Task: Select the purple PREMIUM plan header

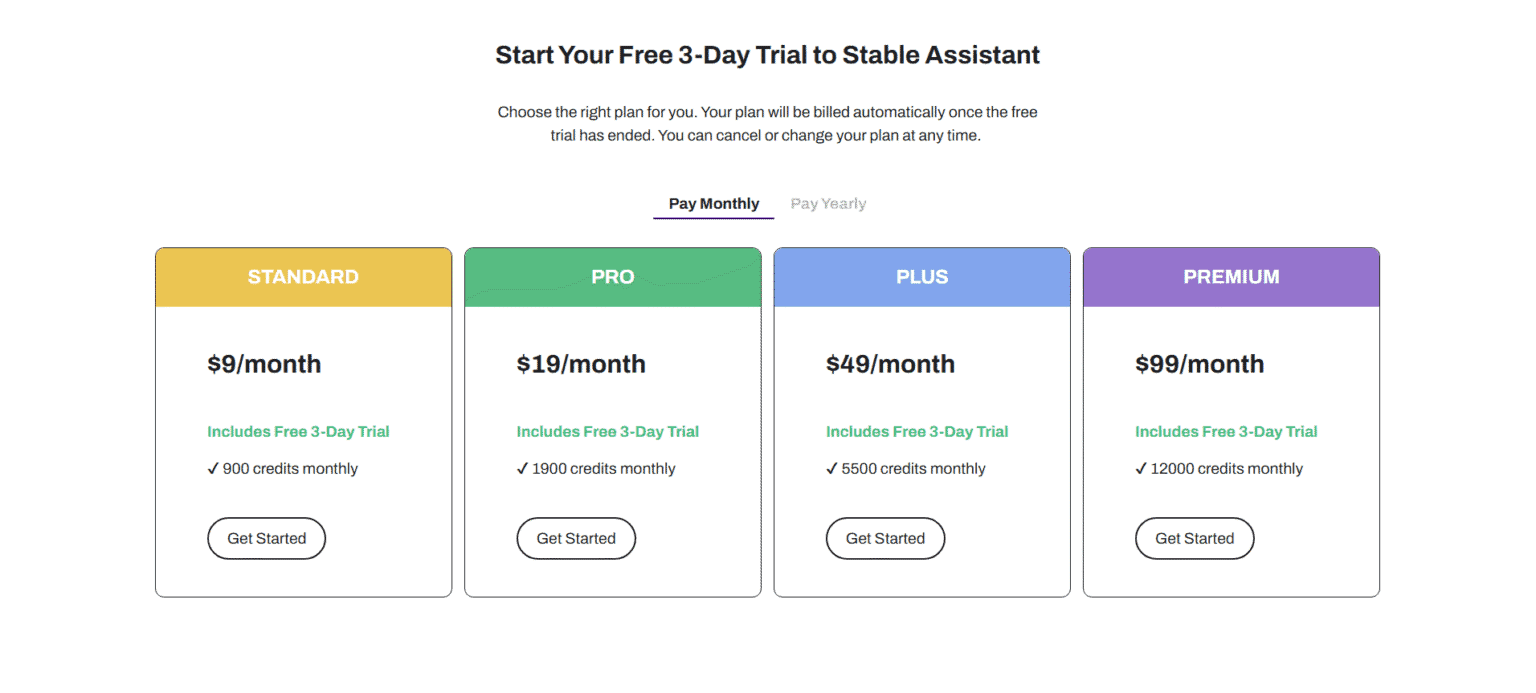Action: [x=1231, y=277]
